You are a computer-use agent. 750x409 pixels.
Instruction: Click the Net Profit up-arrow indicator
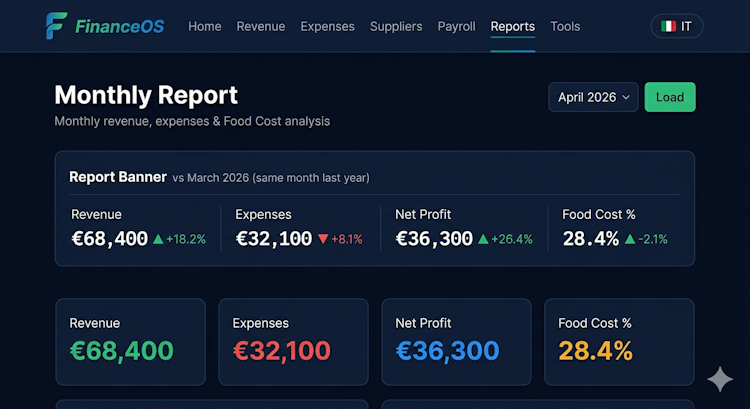point(484,239)
